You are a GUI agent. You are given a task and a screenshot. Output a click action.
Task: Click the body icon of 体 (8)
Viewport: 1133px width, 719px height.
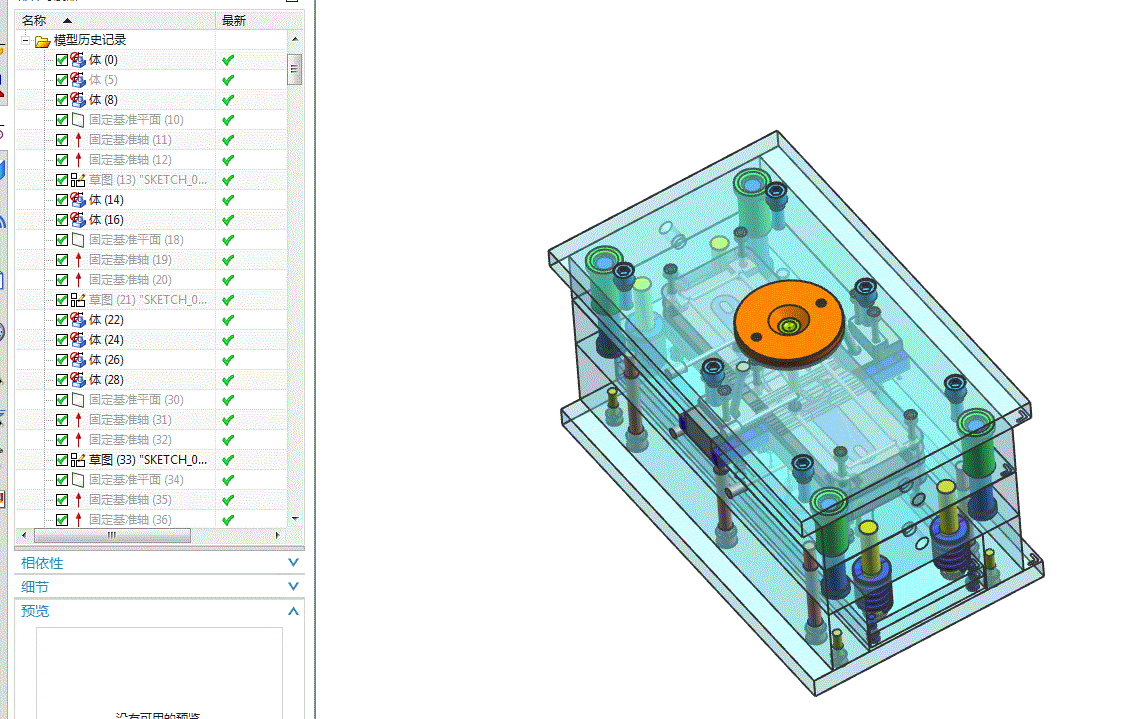click(x=78, y=100)
